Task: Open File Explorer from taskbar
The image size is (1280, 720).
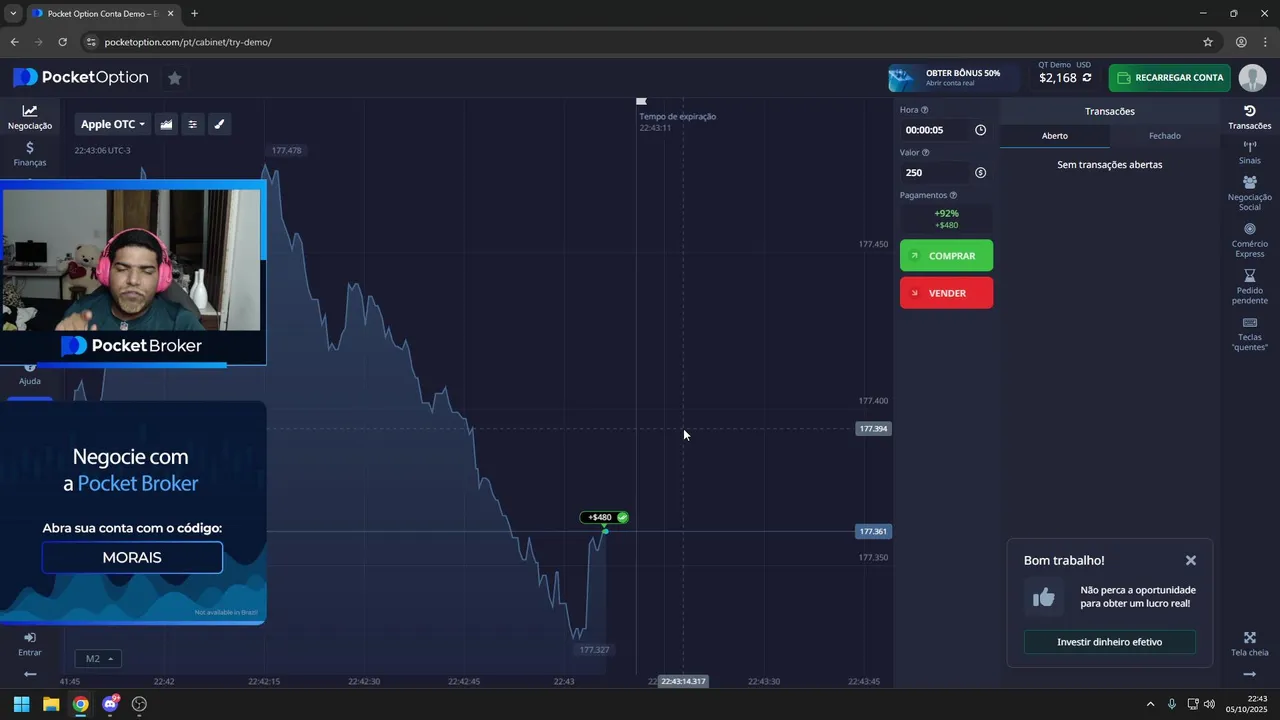Action: [x=51, y=704]
